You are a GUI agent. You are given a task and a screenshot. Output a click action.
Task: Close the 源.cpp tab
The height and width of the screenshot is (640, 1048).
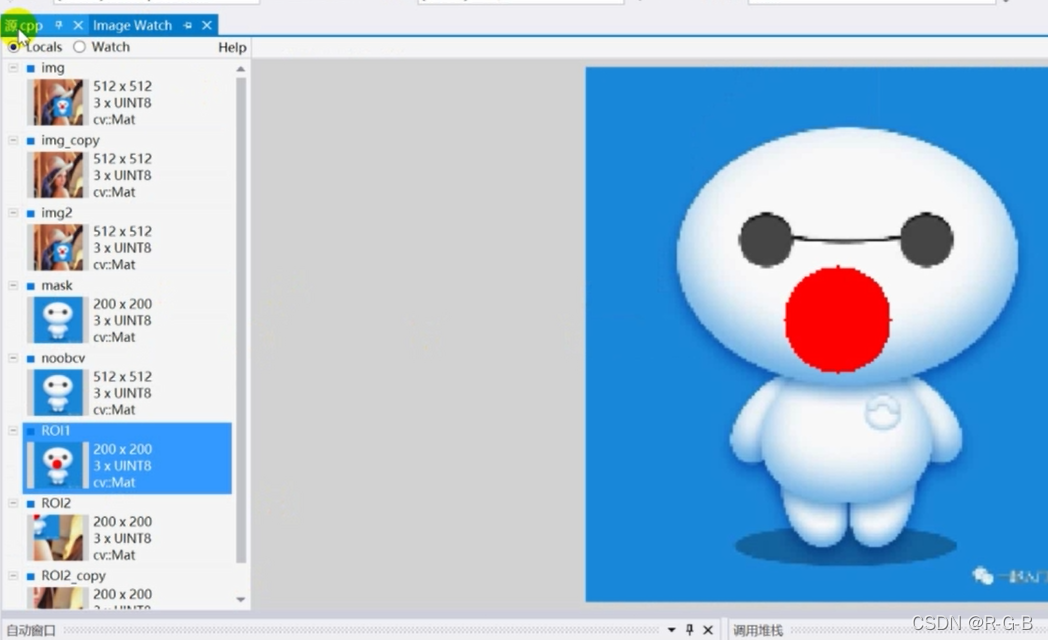pos(78,25)
